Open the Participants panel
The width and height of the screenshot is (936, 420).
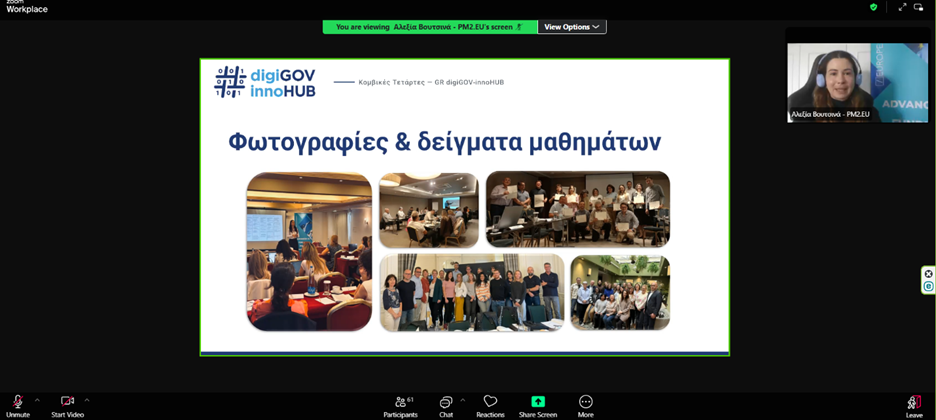(x=400, y=402)
